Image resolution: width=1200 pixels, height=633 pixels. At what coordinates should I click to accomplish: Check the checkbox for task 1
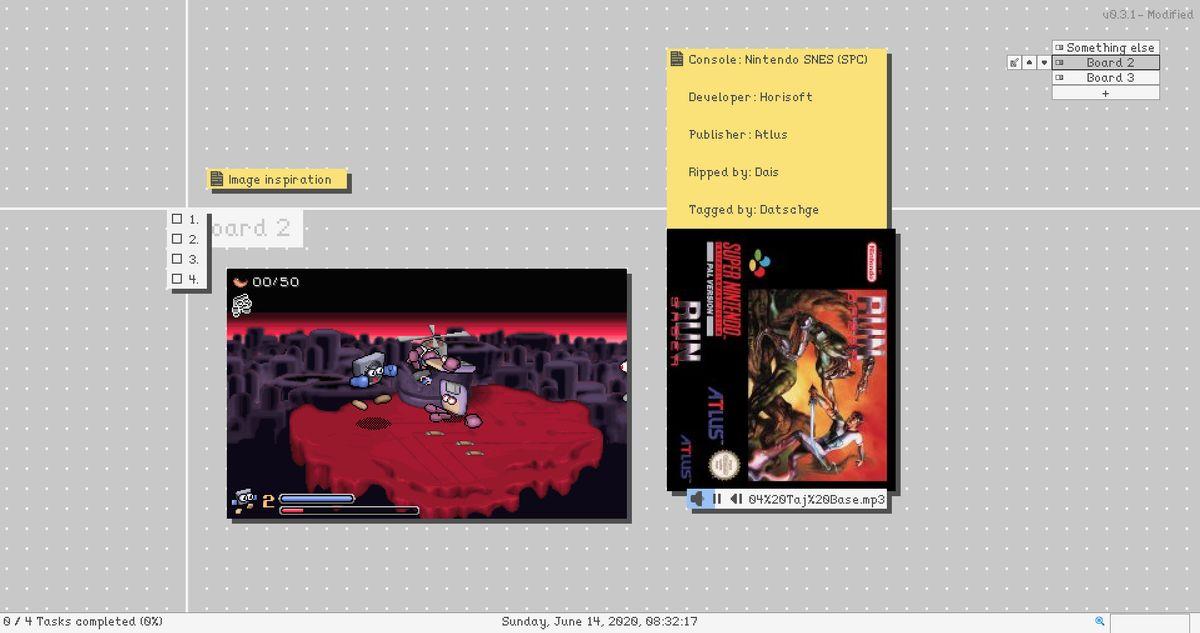[x=177, y=219]
